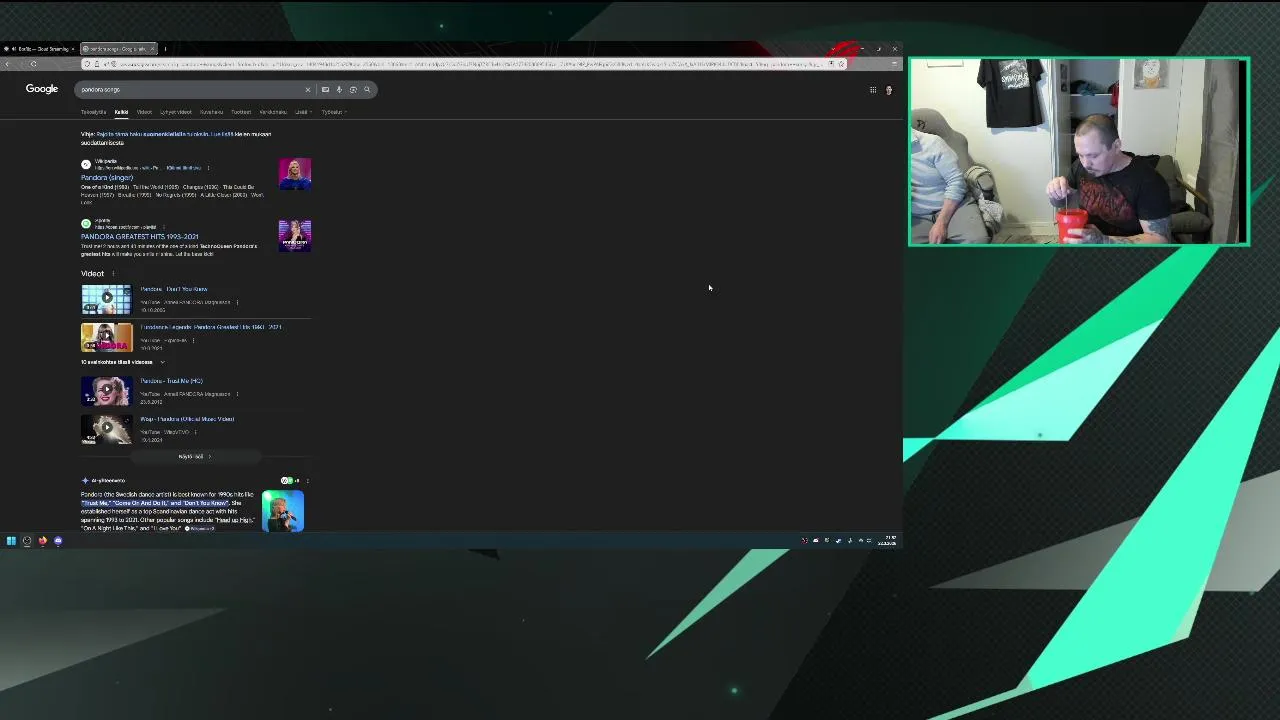Switch to the Kuvahaku tab

(x=211, y=112)
